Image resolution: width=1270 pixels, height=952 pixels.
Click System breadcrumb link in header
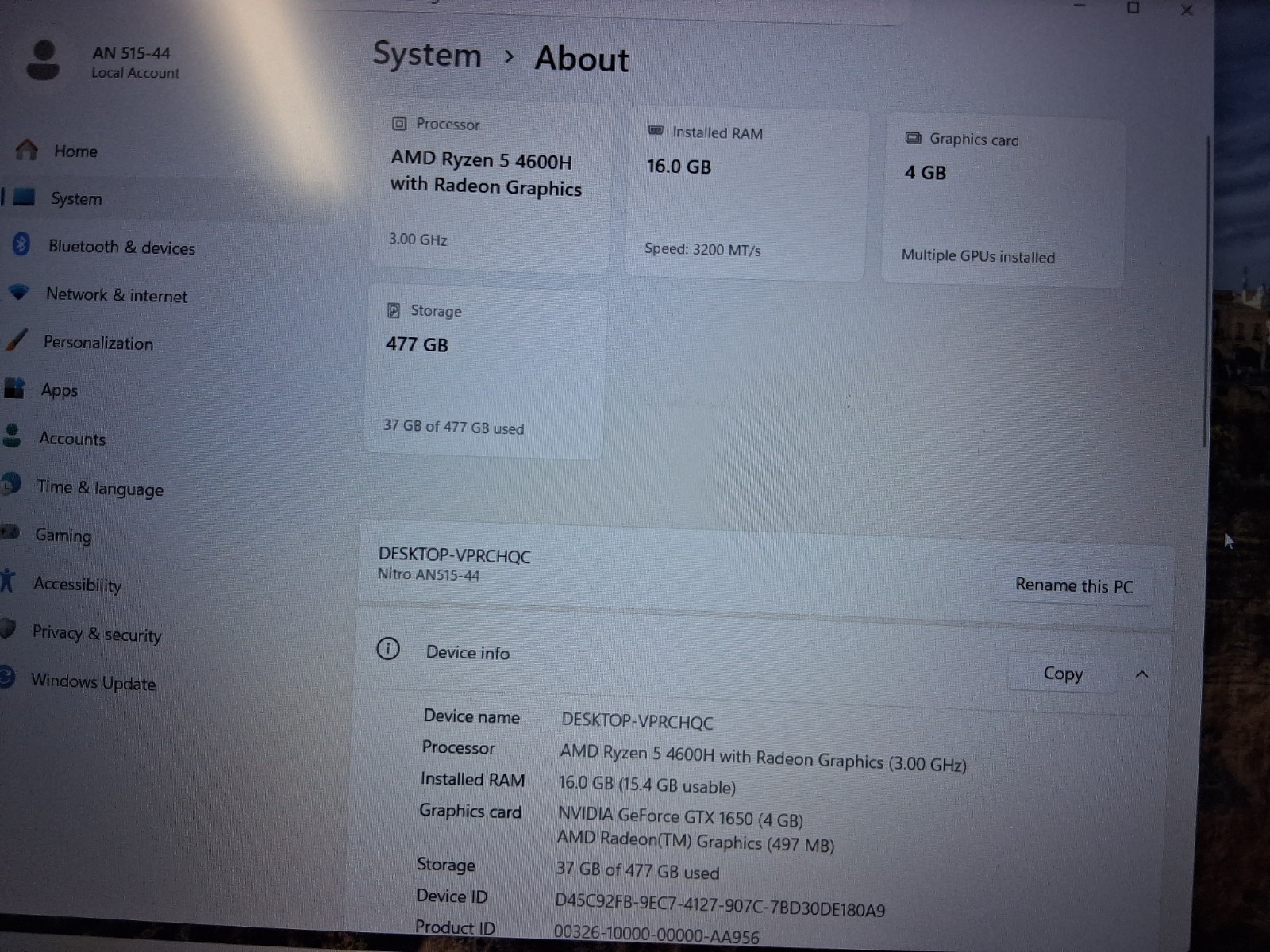pos(427,56)
